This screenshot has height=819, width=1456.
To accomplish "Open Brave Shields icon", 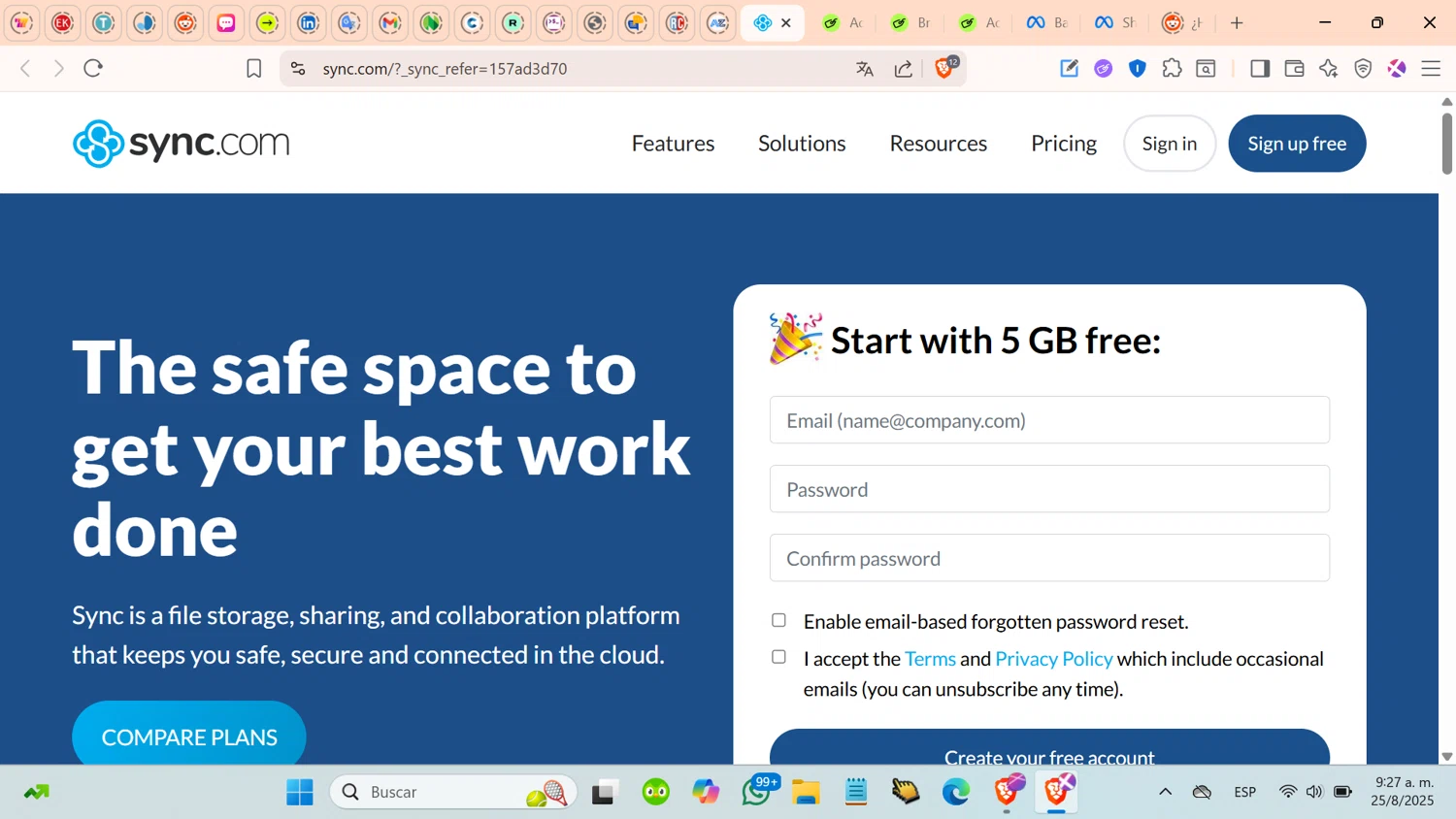I will (944, 68).
